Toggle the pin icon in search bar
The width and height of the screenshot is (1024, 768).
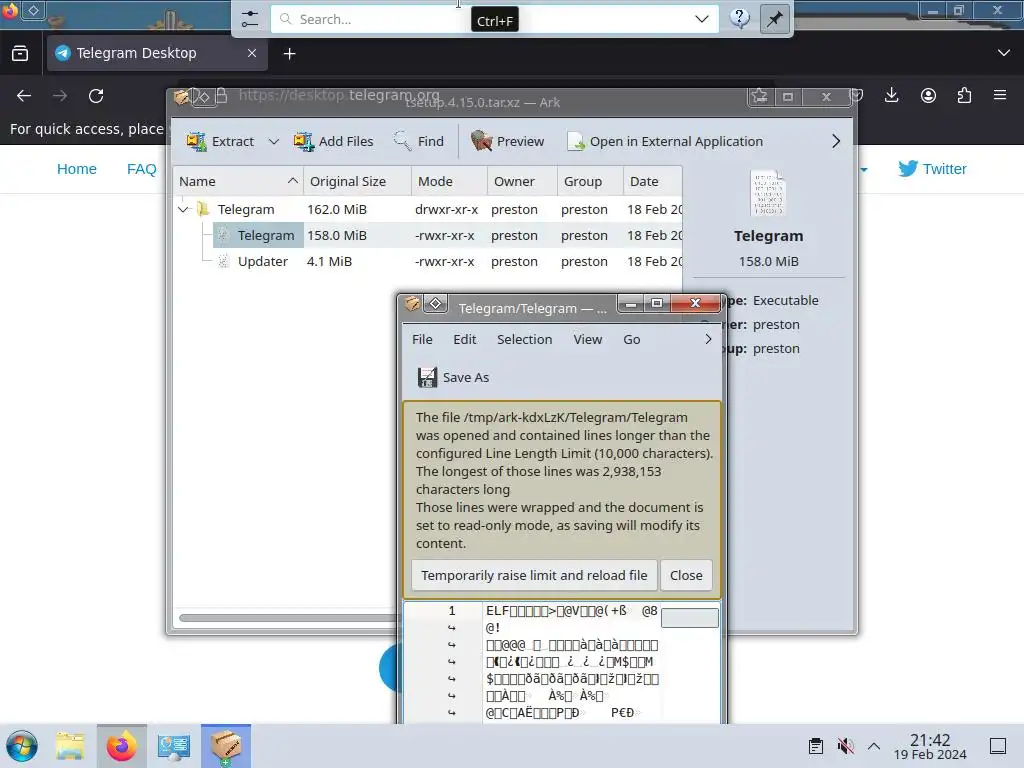tap(775, 19)
